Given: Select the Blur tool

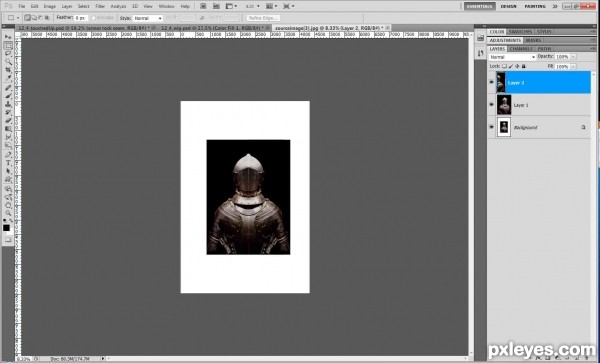Looking at the screenshot, I should pos(8,137).
